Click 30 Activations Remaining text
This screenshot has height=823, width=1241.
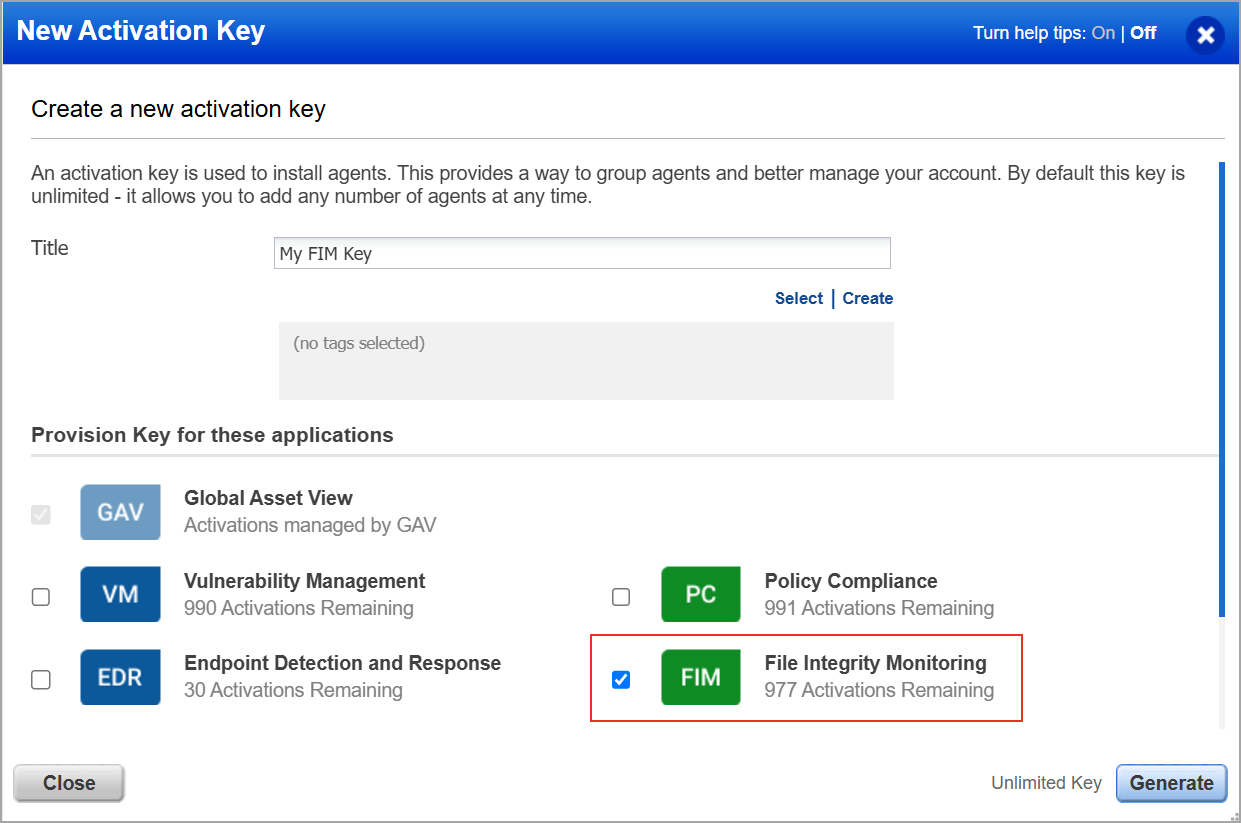pos(293,690)
